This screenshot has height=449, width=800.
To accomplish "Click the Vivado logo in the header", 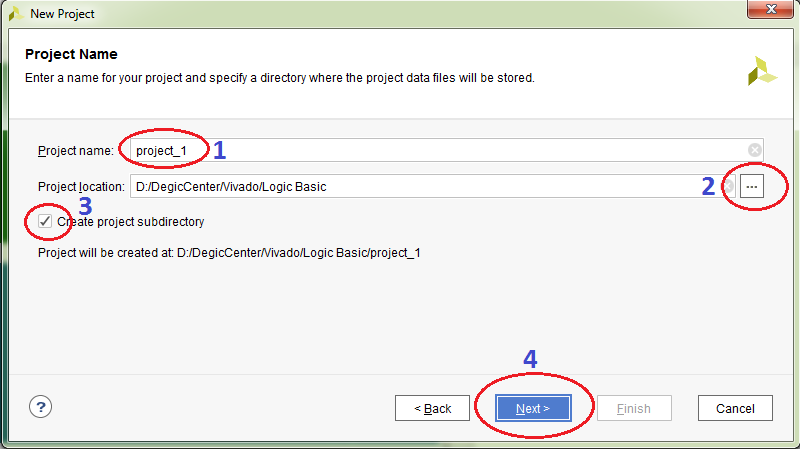I will [762, 71].
